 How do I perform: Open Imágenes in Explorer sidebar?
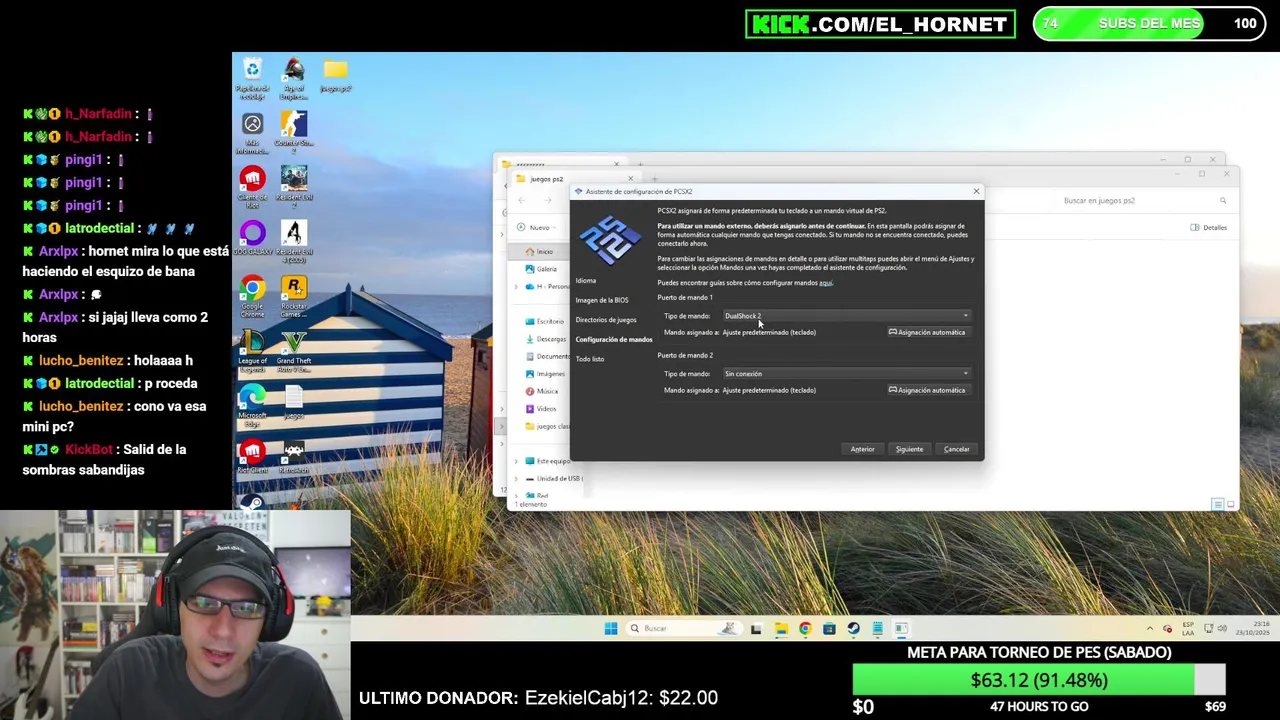point(546,374)
